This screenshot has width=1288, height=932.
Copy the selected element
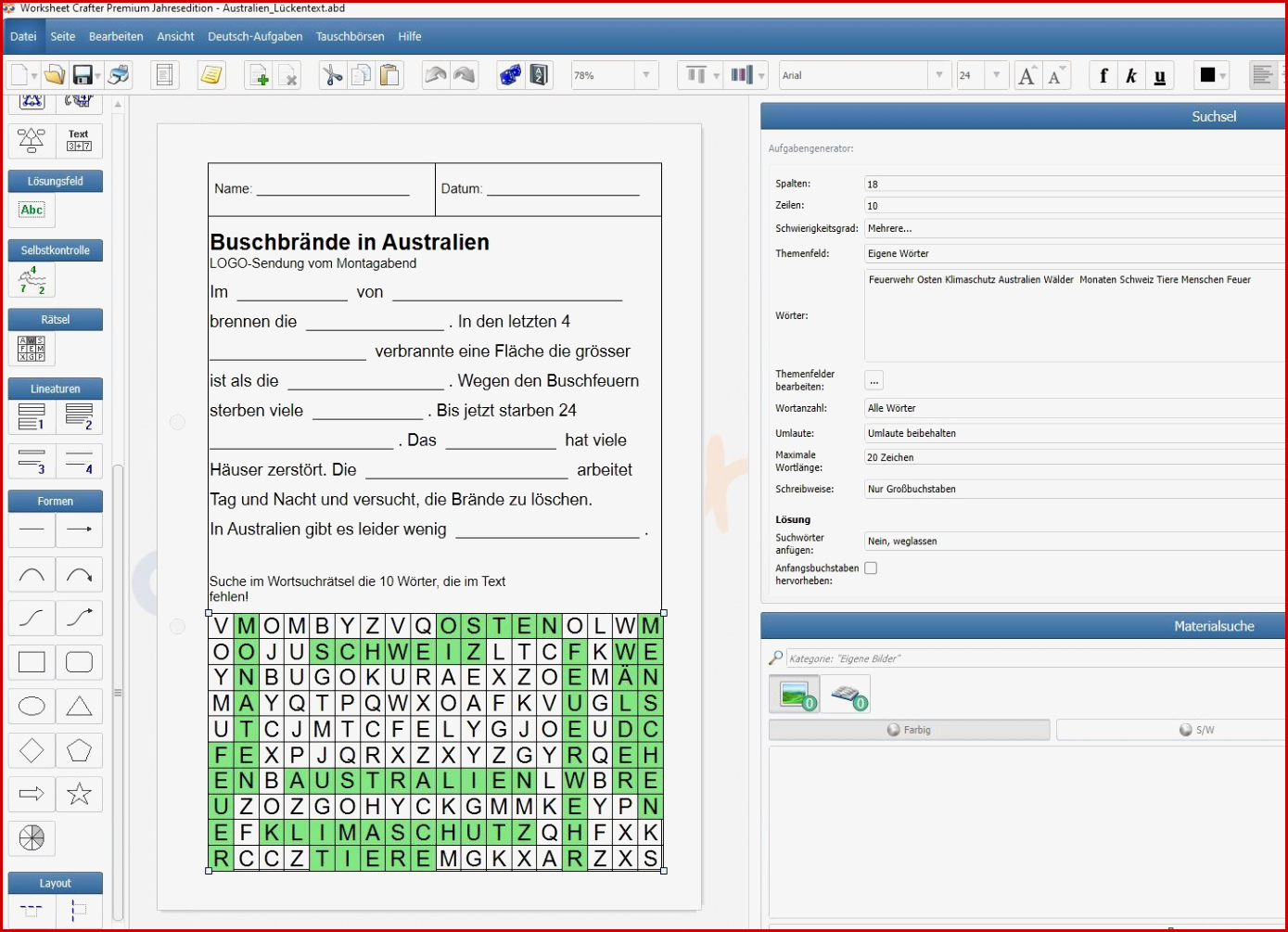[x=361, y=75]
